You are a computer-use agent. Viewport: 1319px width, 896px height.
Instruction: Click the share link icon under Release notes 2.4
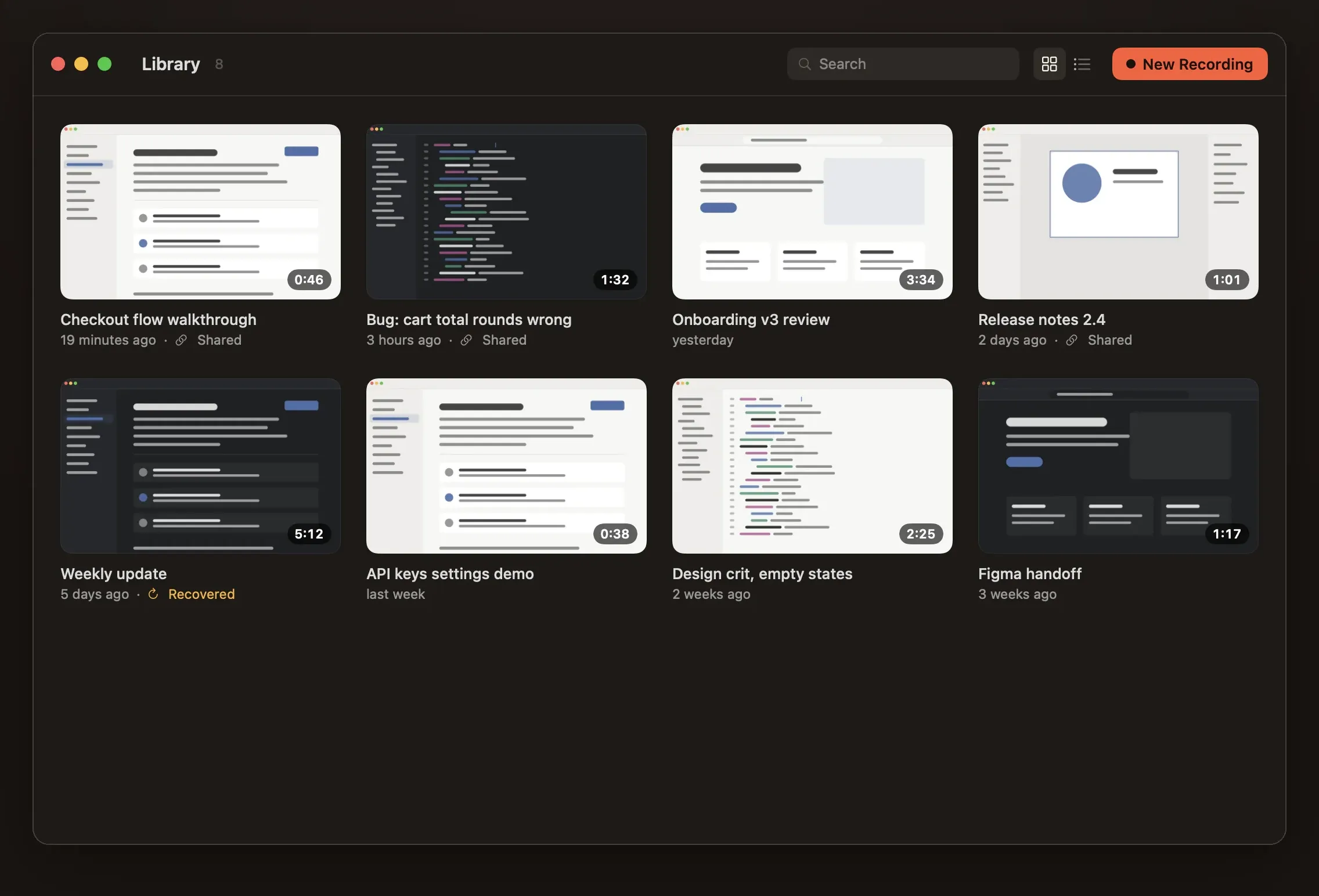[x=1072, y=340]
